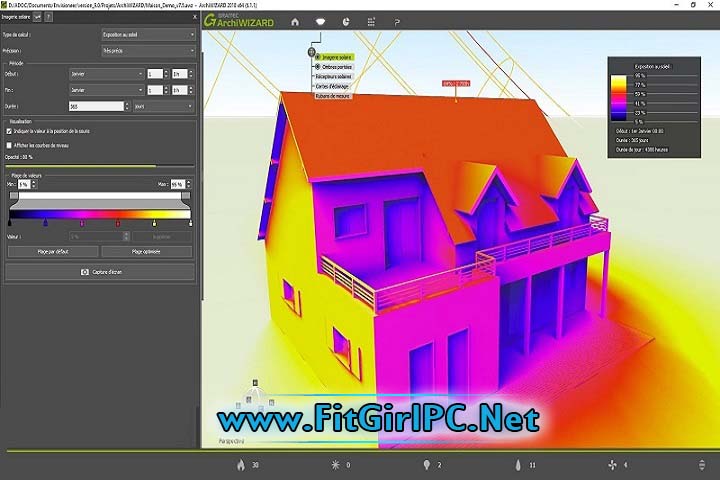The image size is (720, 480).
Task: Select the 'Ombres portées' radio option
Action: pyautogui.click(x=318, y=66)
